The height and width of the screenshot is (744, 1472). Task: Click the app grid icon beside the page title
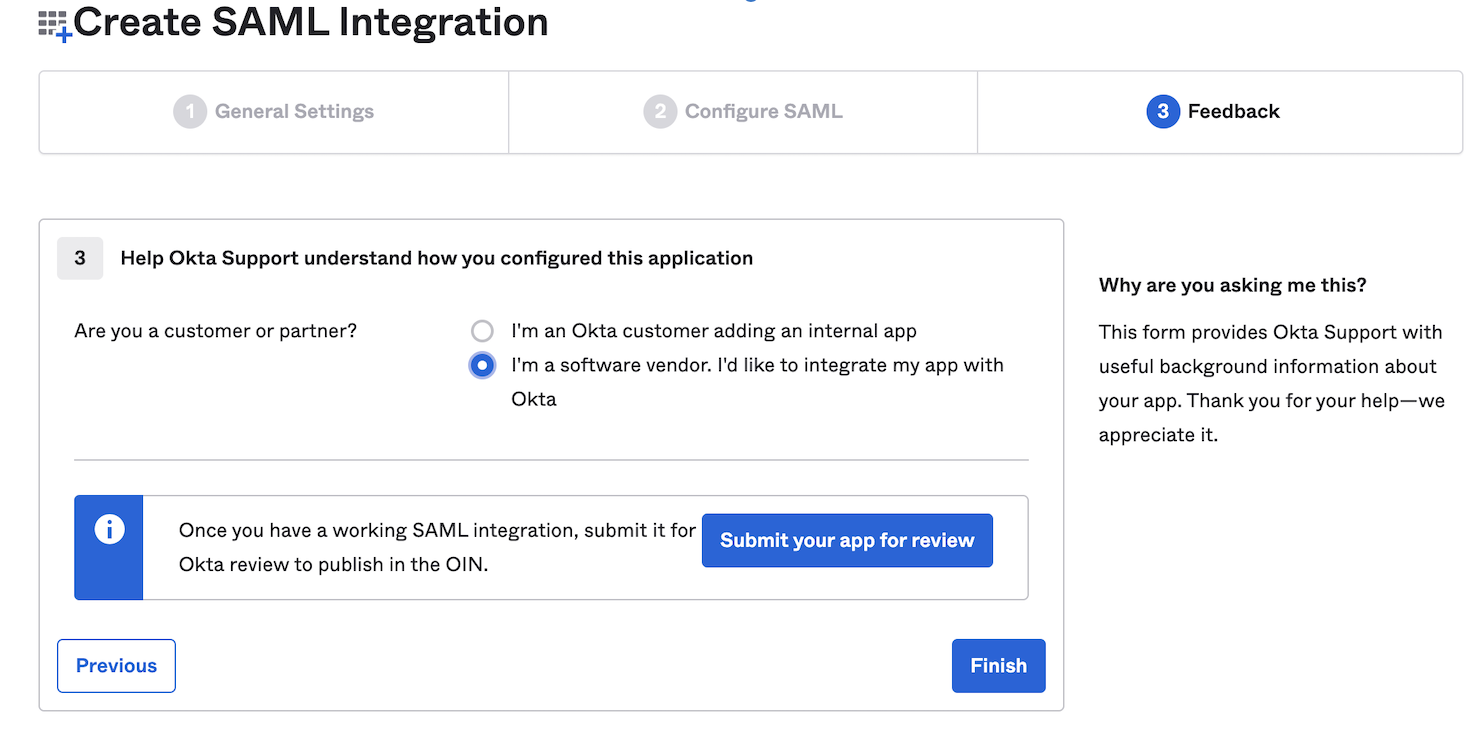(54, 25)
